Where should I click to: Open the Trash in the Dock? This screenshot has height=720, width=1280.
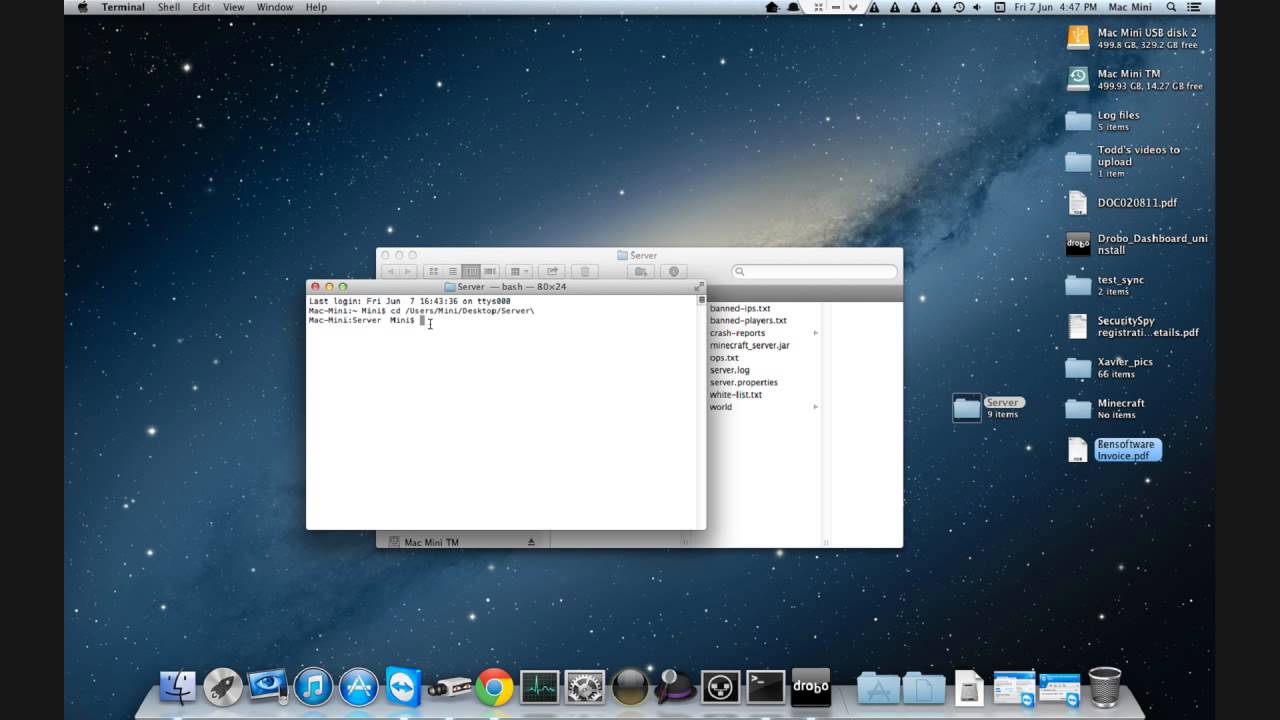1104,686
